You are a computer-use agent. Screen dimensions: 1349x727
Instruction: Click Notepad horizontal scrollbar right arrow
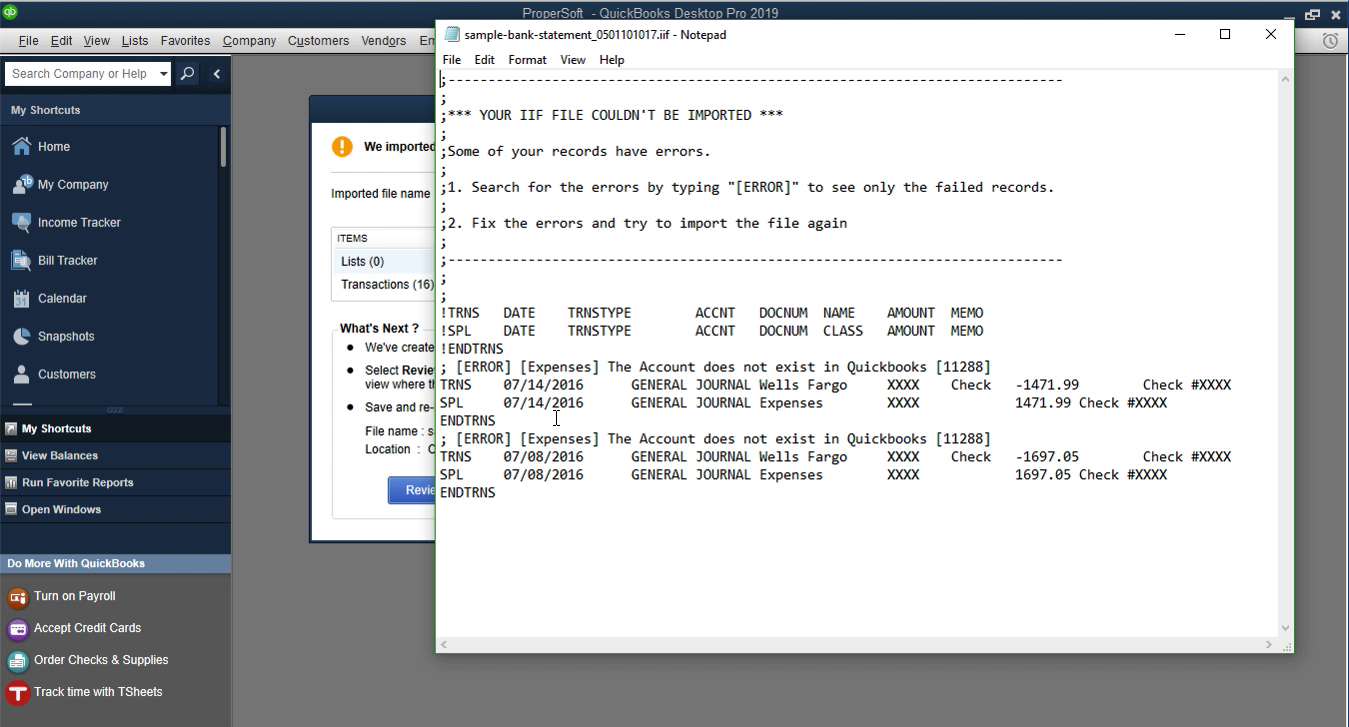click(x=1270, y=645)
